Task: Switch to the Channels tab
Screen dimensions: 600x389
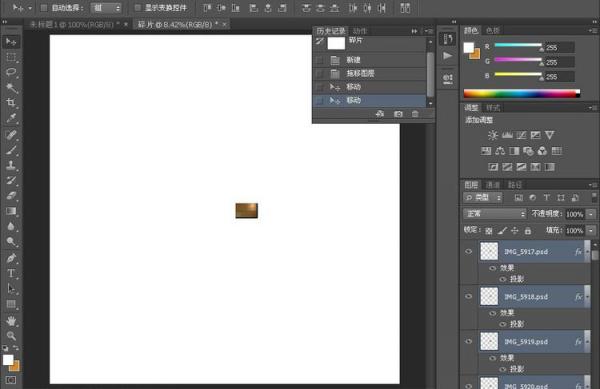Action: (x=493, y=185)
